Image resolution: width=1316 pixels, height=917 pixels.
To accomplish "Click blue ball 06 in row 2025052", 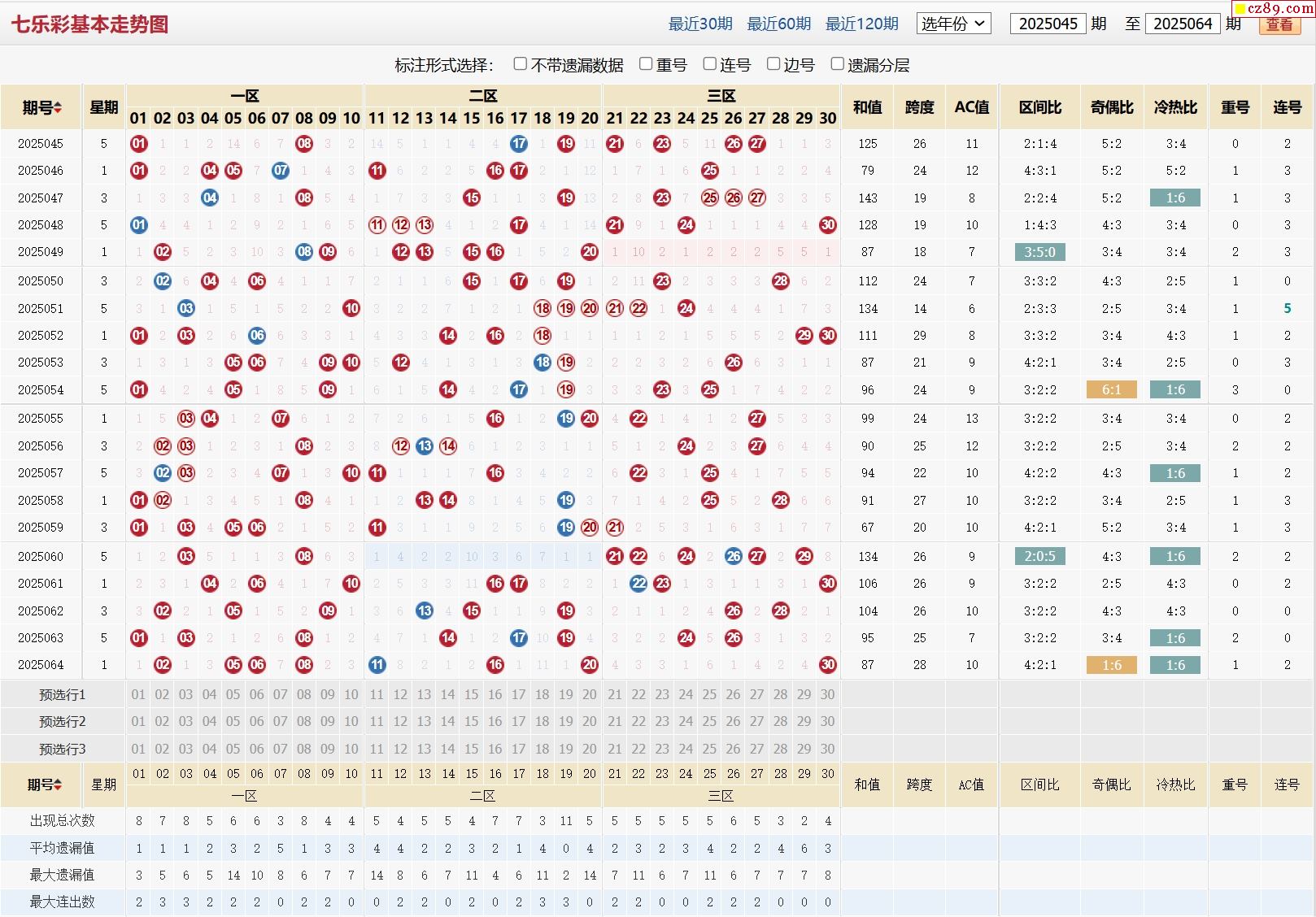I will tap(257, 336).
